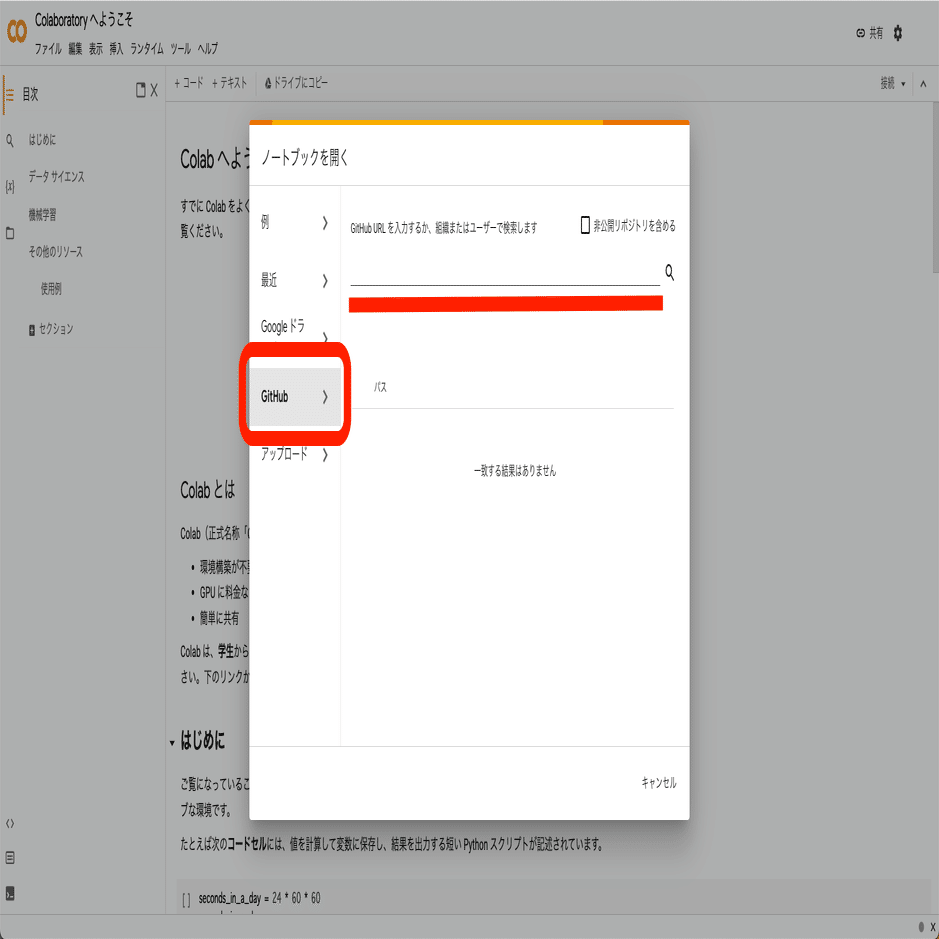Collapse the header with the caret icon
Screen dimensions: 939x939
click(x=923, y=84)
